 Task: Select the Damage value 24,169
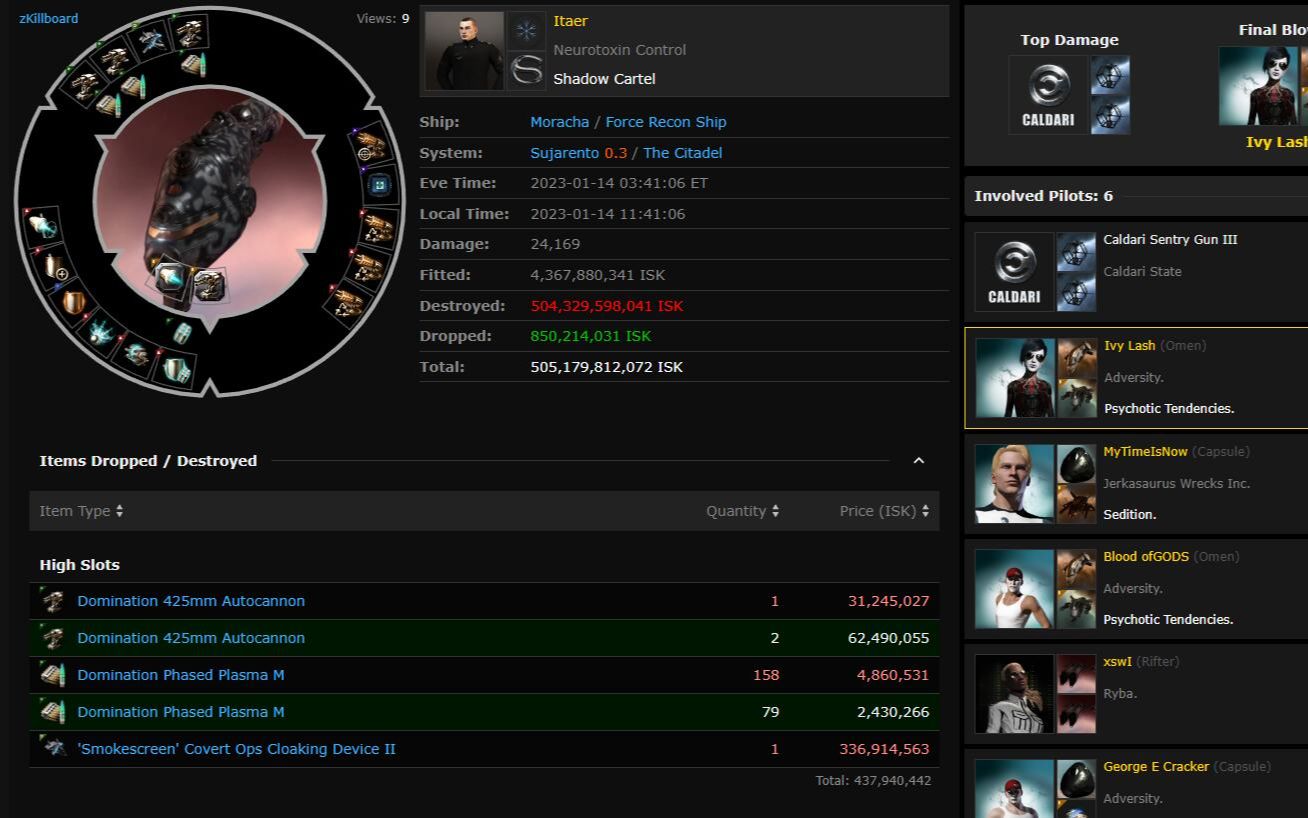[x=555, y=244]
